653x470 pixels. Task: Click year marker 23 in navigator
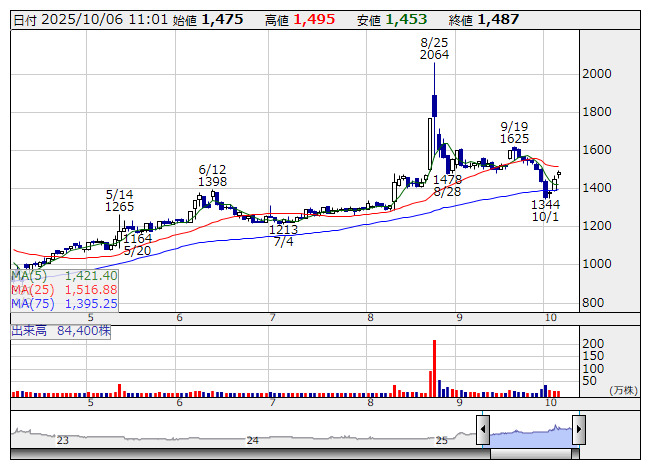click(62, 440)
